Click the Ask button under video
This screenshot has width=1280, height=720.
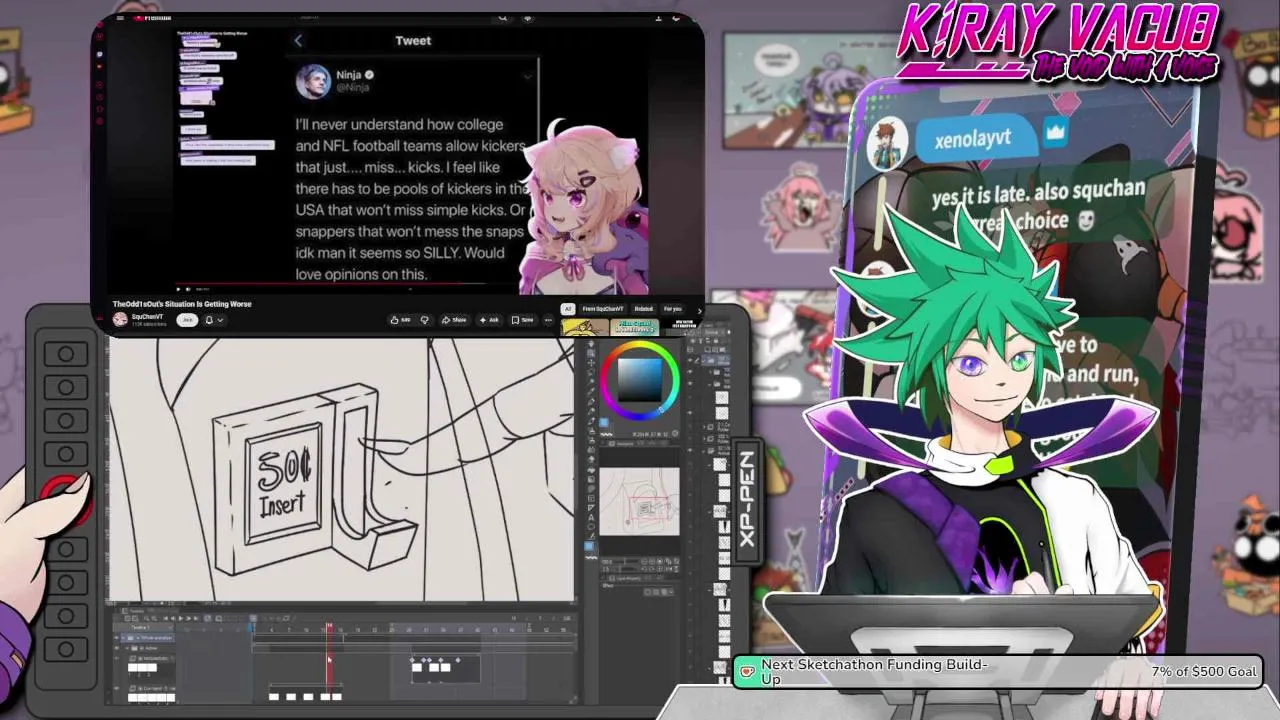[489, 320]
